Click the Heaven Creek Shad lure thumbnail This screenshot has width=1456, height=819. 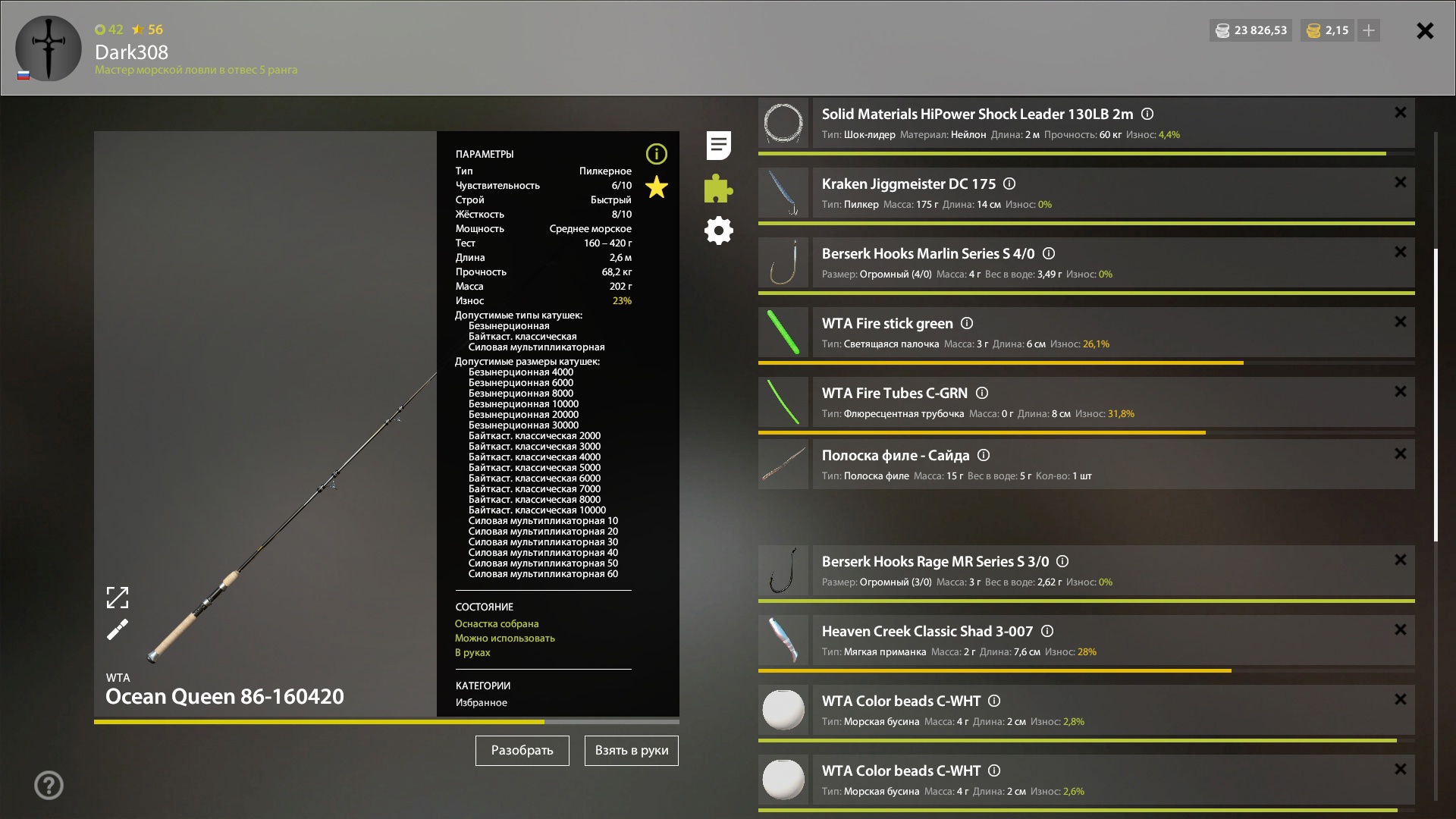(x=783, y=640)
